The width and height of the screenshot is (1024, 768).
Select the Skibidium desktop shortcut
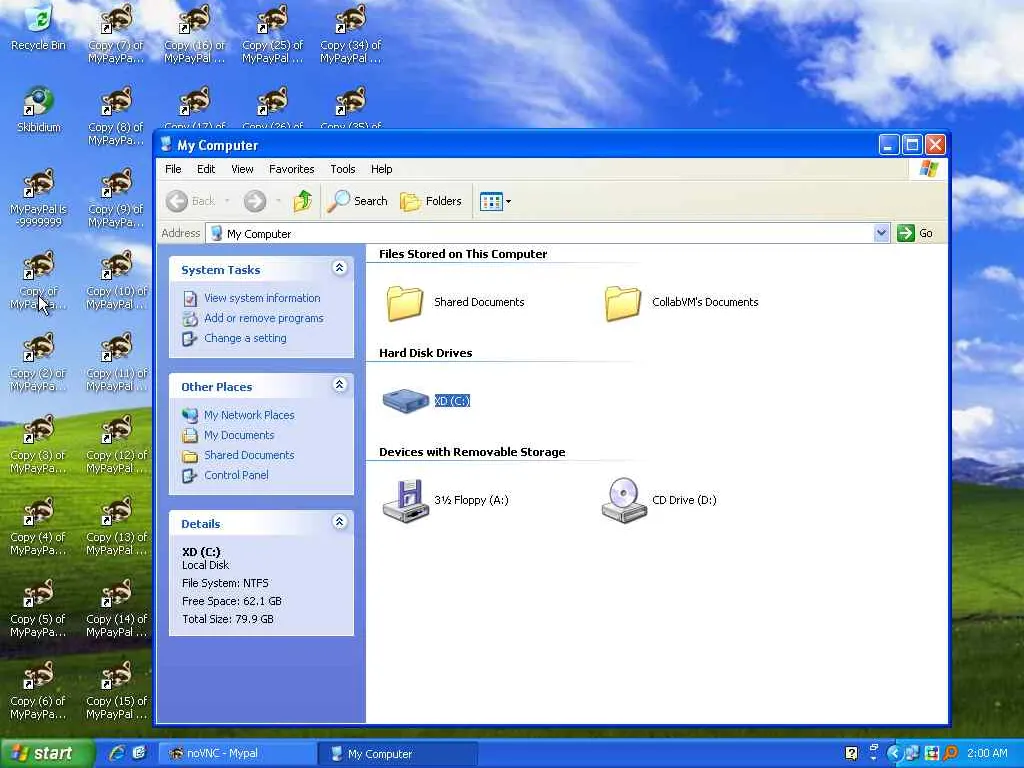[x=39, y=110]
